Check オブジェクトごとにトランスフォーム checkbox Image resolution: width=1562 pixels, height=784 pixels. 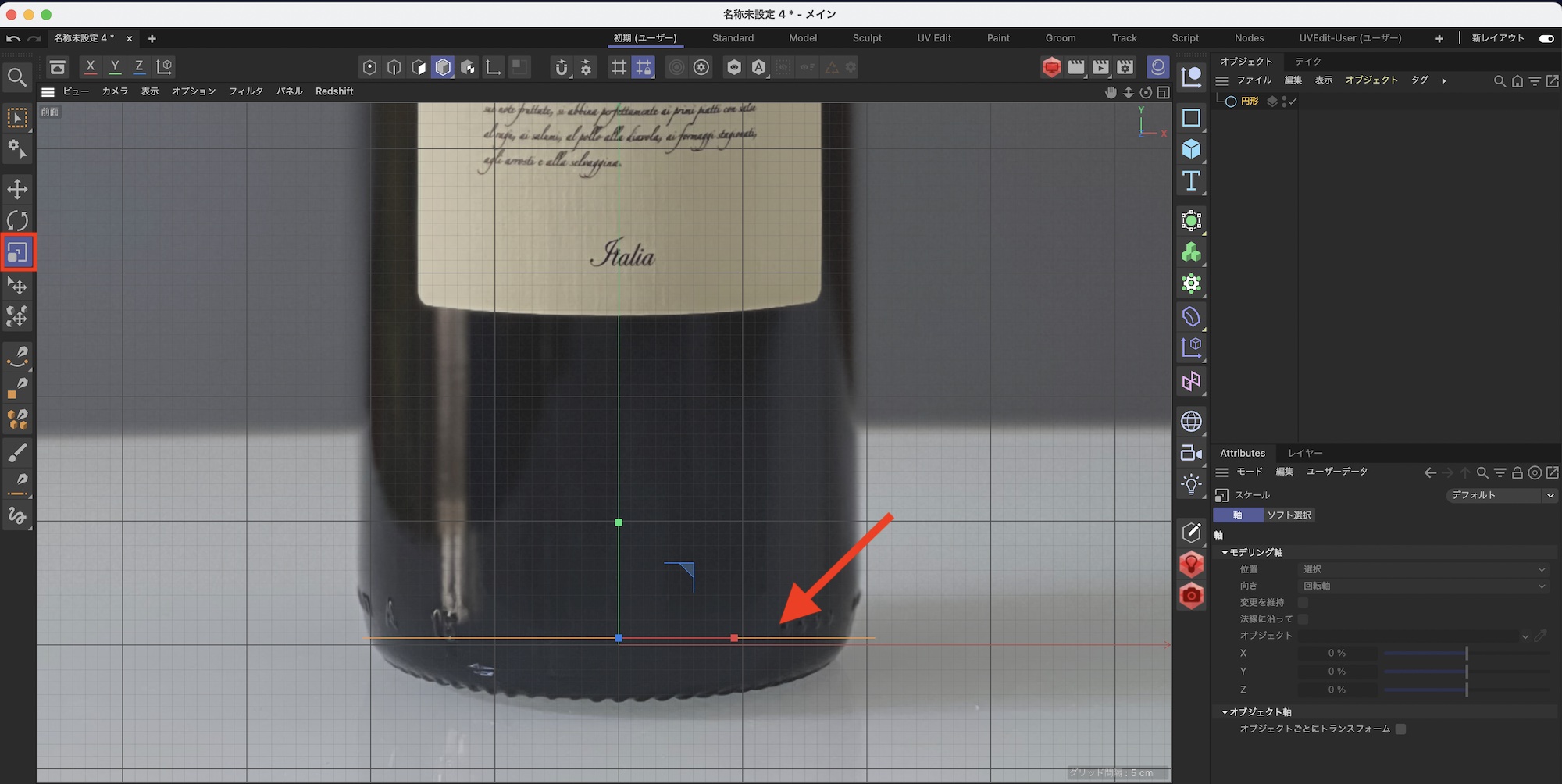click(1400, 729)
